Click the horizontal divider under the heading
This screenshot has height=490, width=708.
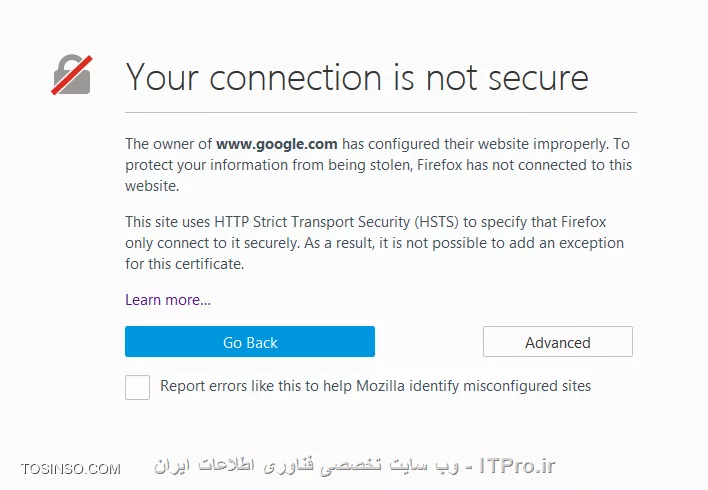coord(381,112)
